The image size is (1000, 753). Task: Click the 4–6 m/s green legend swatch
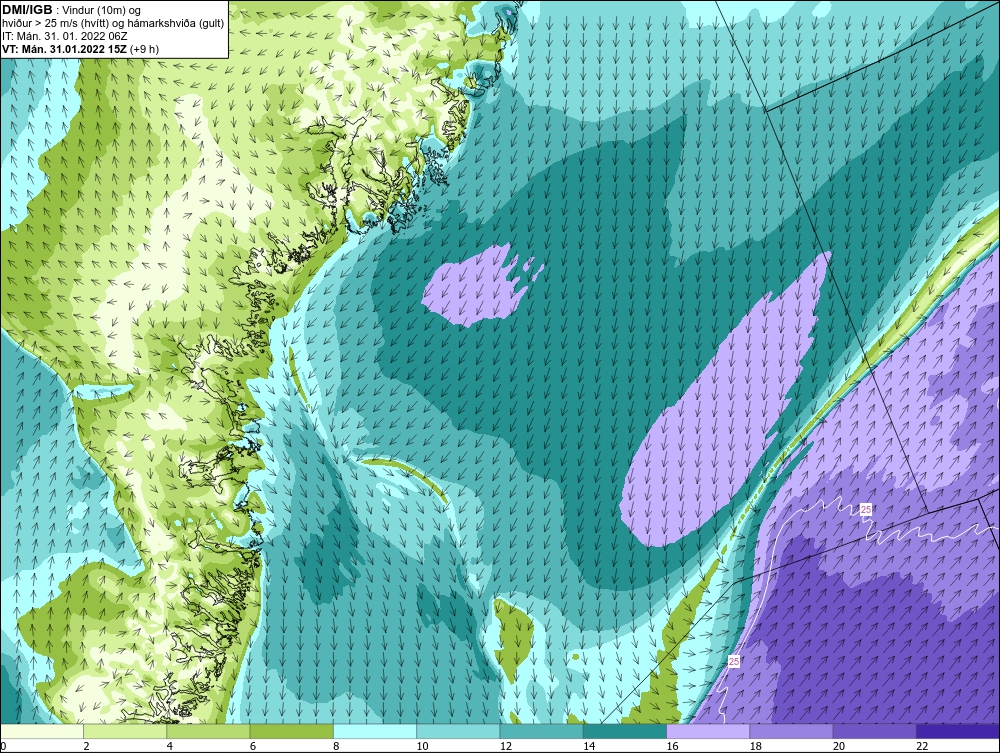[x=209, y=731]
